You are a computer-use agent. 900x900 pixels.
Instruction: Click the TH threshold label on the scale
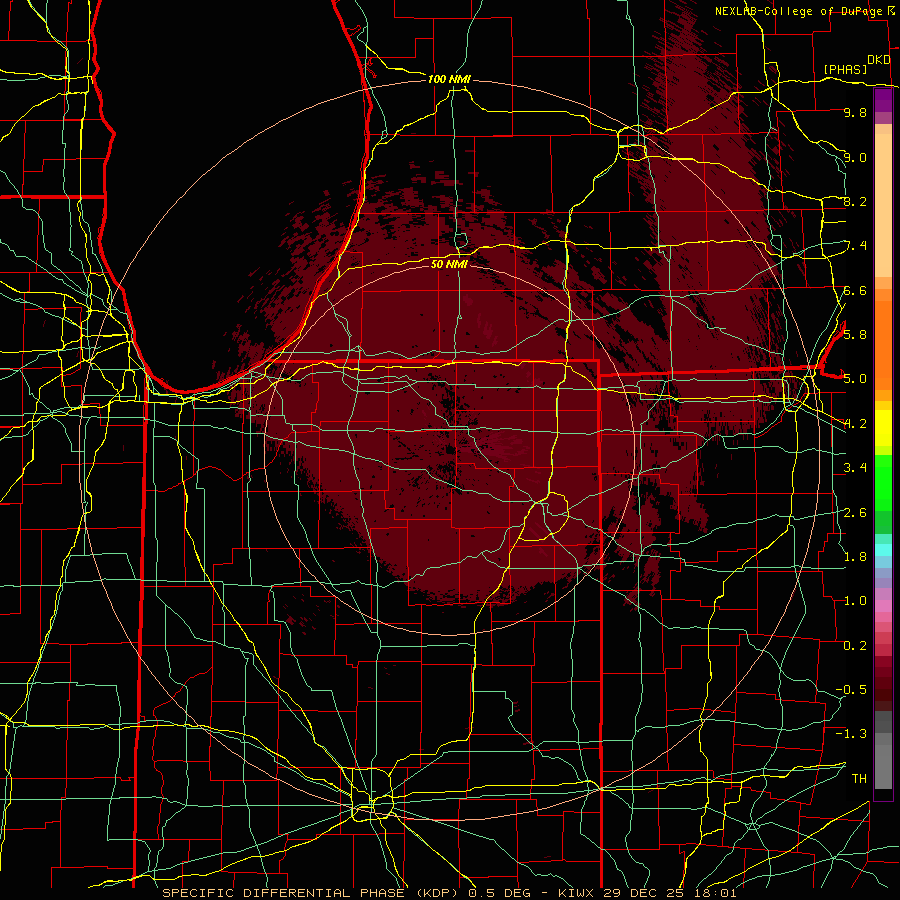point(859,778)
